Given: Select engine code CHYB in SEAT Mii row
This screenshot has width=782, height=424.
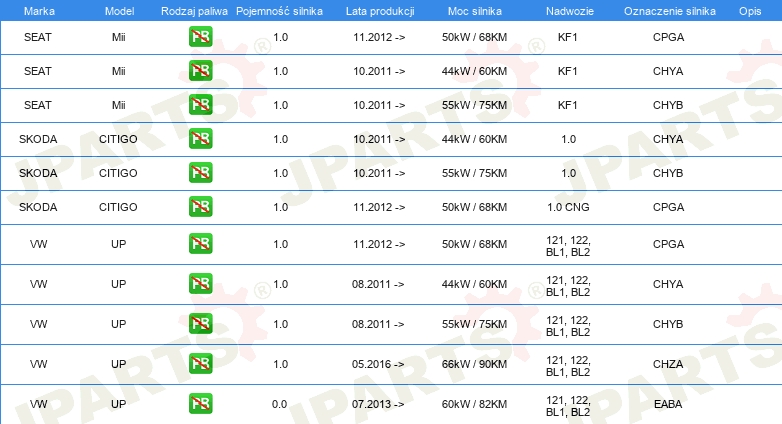Looking at the screenshot, I should pyautogui.click(x=668, y=105).
